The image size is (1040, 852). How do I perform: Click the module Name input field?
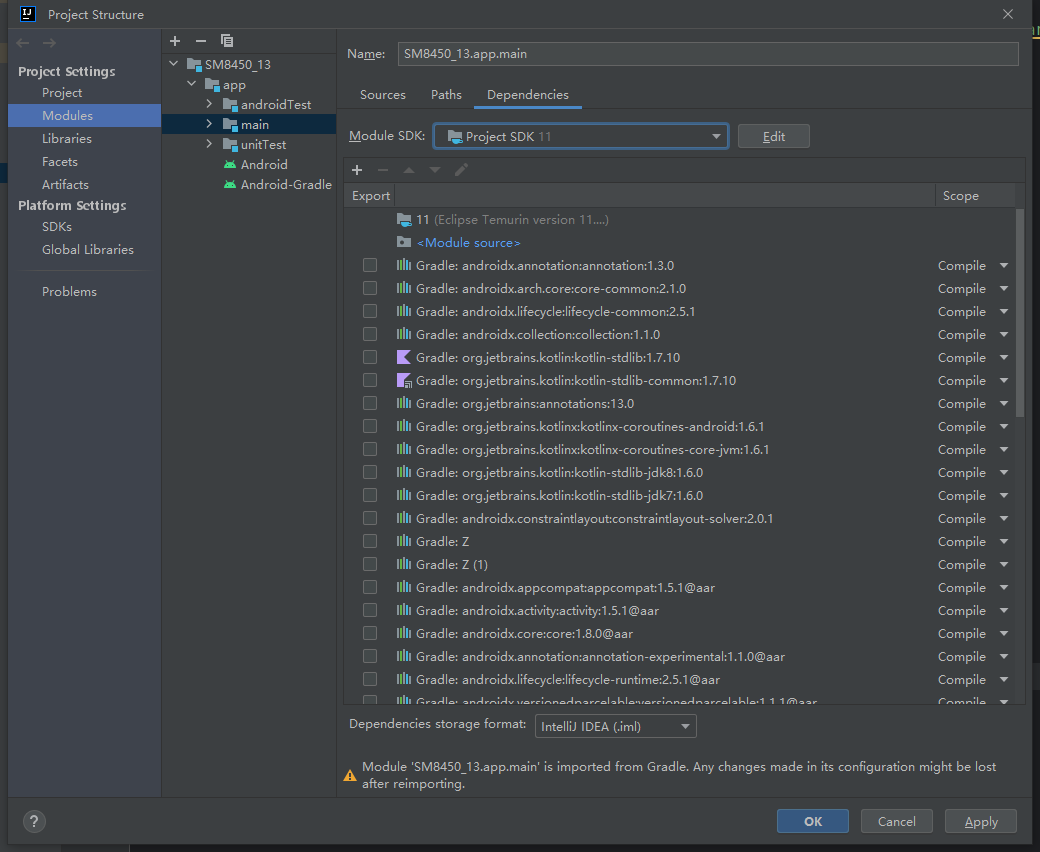[708, 54]
